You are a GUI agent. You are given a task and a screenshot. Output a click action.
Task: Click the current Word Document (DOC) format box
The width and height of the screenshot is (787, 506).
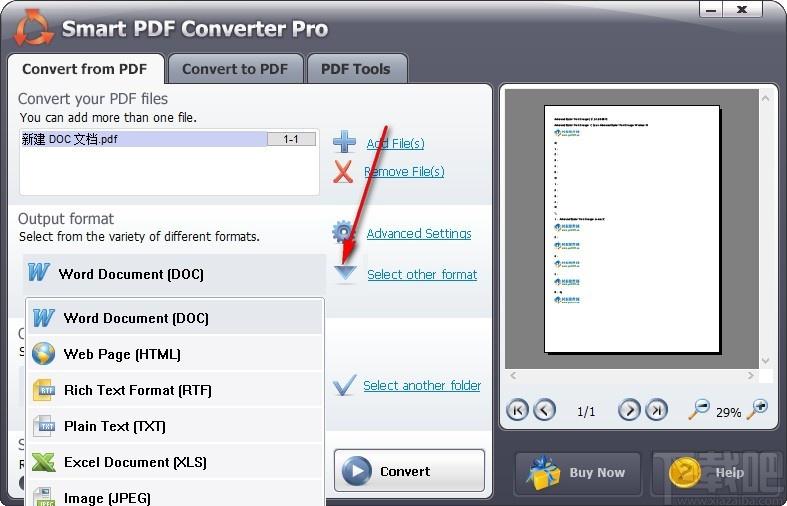(174, 274)
